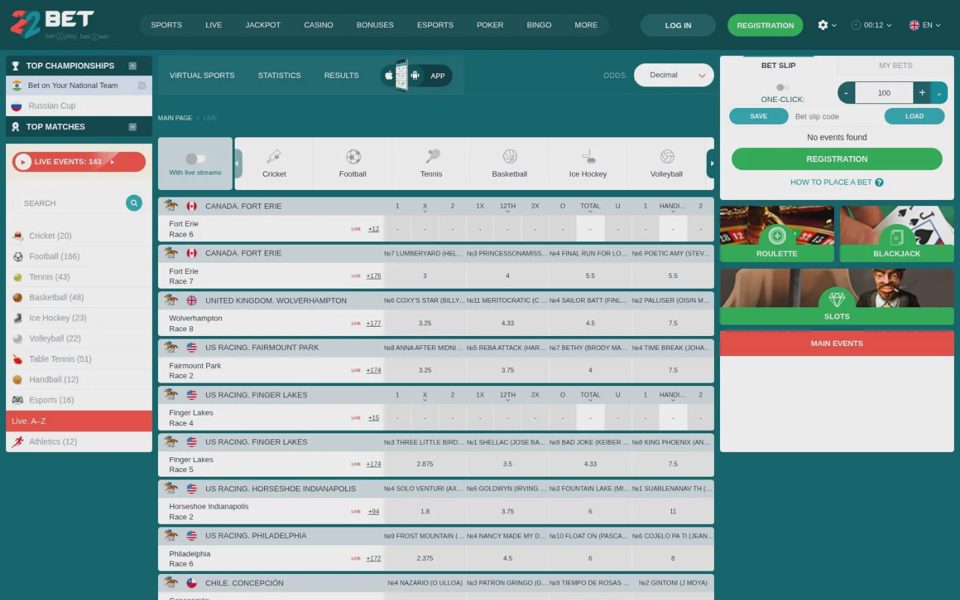Open the EN language dropdown
This screenshot has height=600, width=960.
[924, 25]
